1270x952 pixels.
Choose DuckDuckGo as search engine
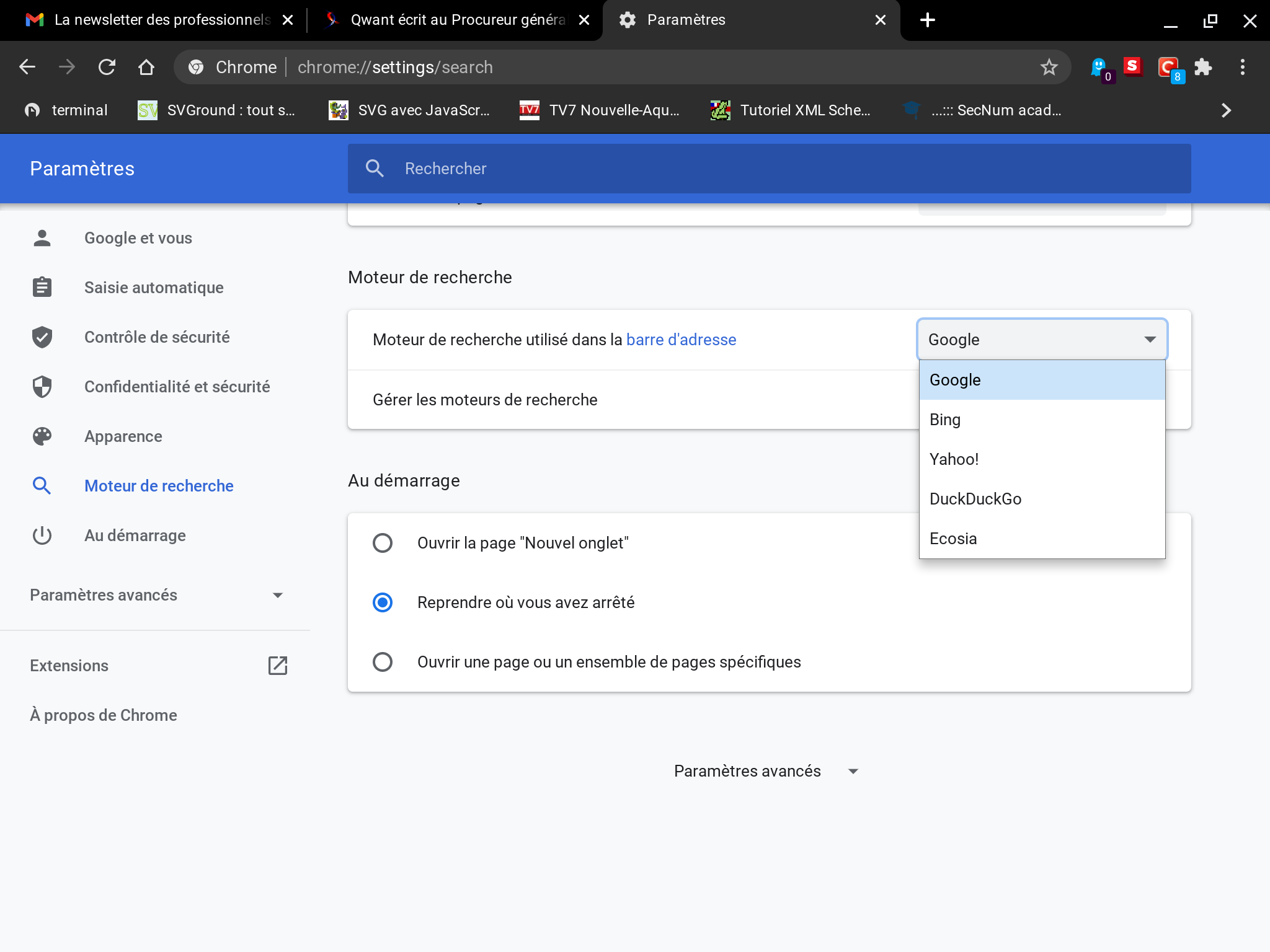click(1042, 499)
